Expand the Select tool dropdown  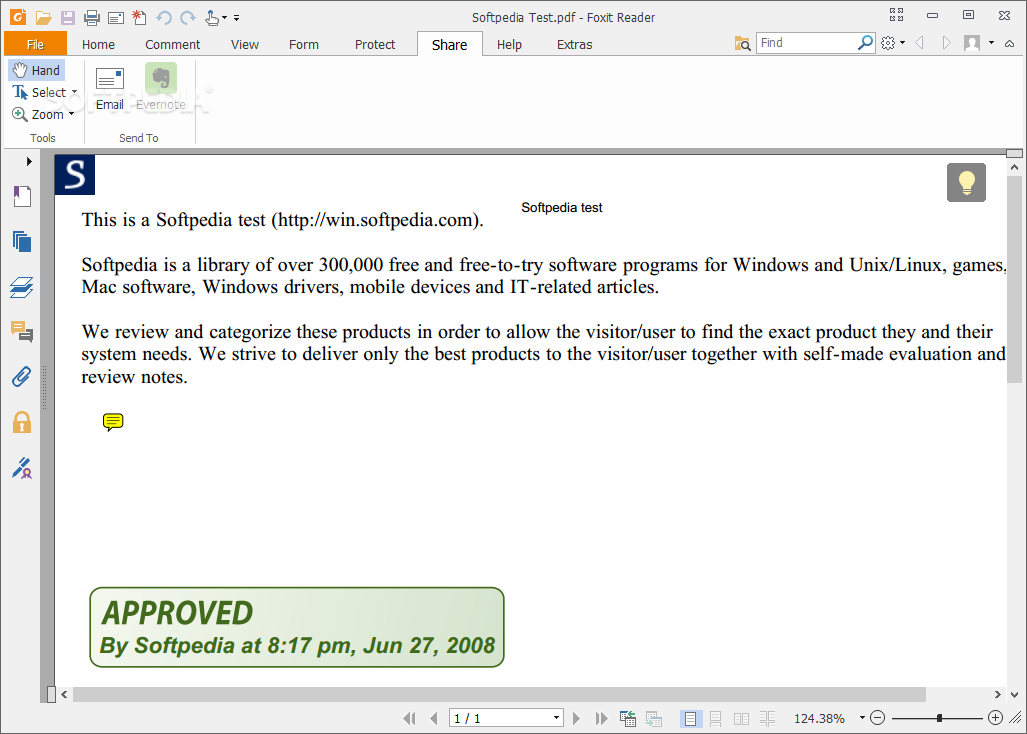[x=75, y=92]
